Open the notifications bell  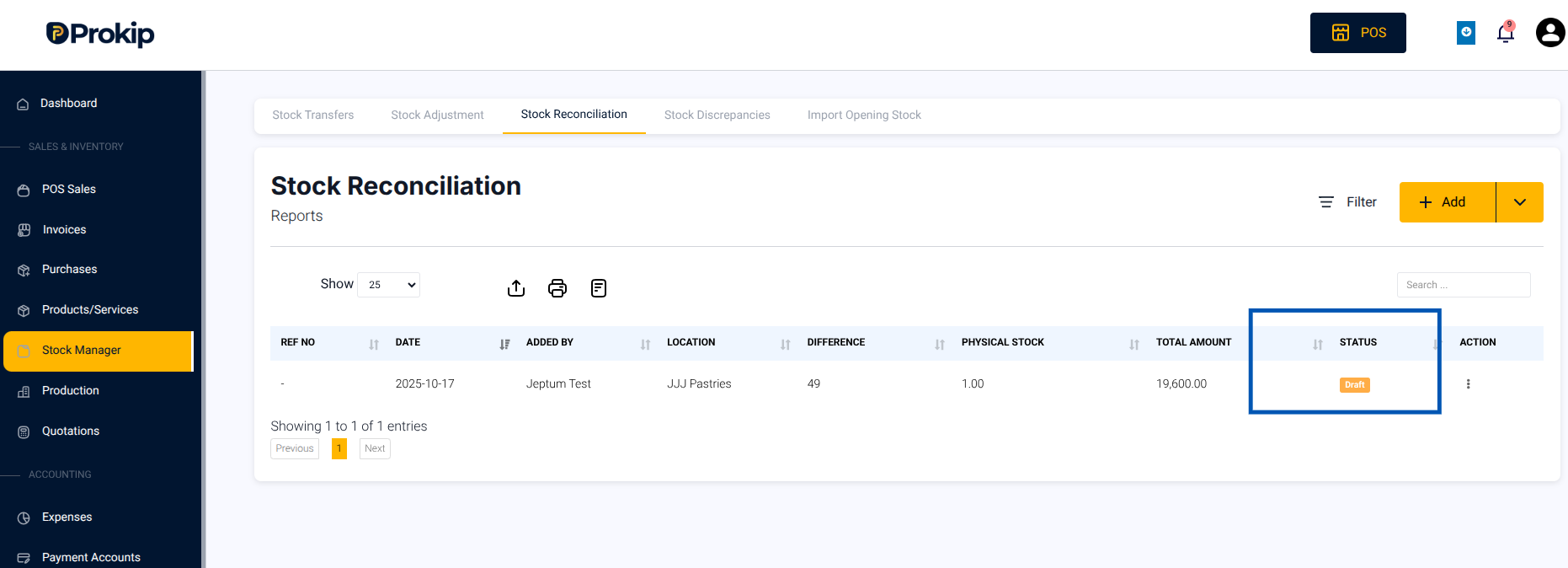tap(1506, 33)
